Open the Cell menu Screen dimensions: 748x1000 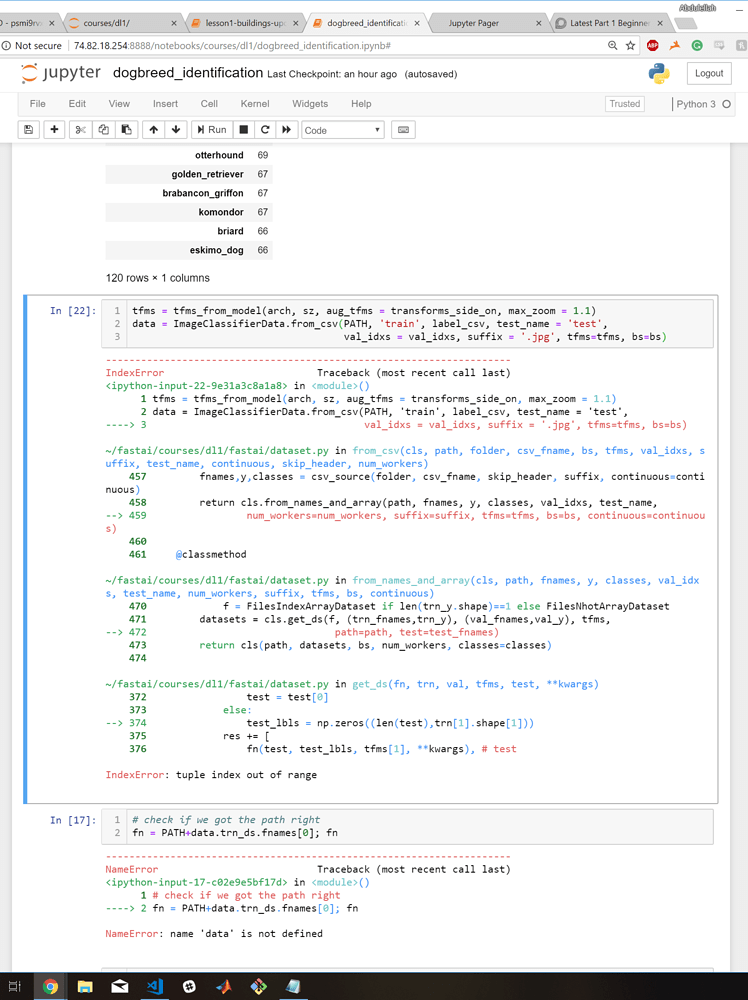coord(209,103)
